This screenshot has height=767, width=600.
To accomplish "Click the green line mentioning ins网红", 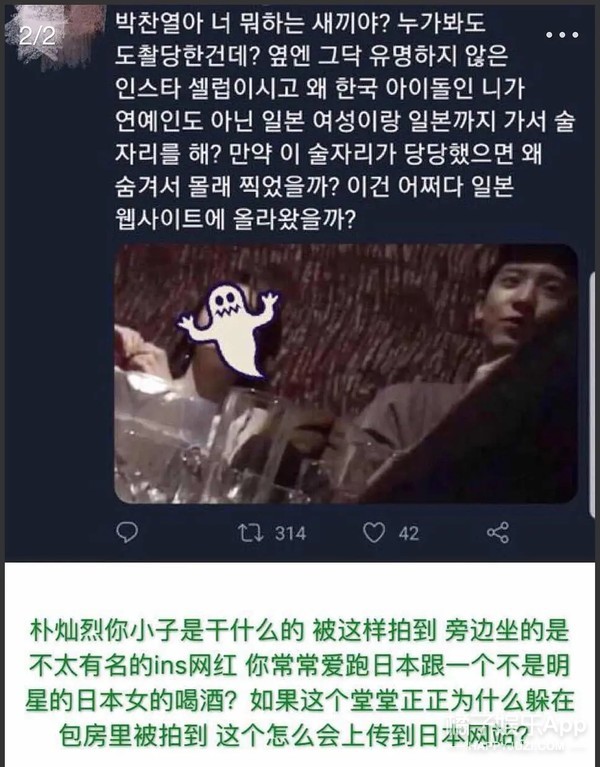I will tap(299, 666).
